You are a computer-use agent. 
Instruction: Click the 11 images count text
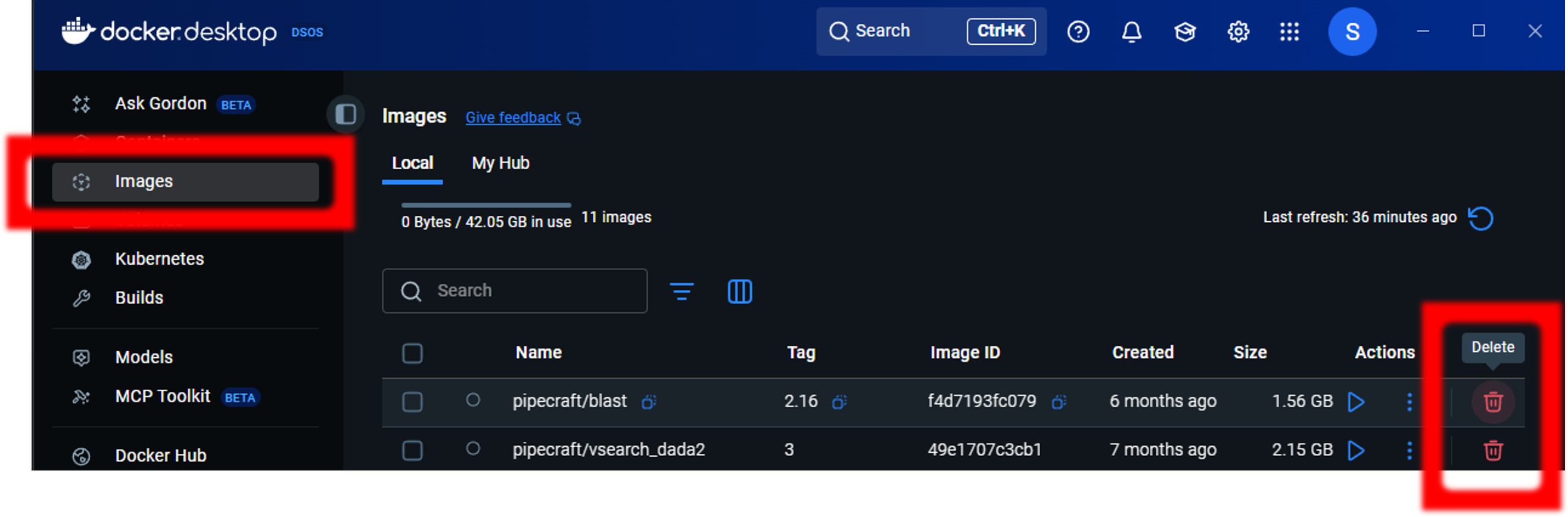tap(616, 218)
